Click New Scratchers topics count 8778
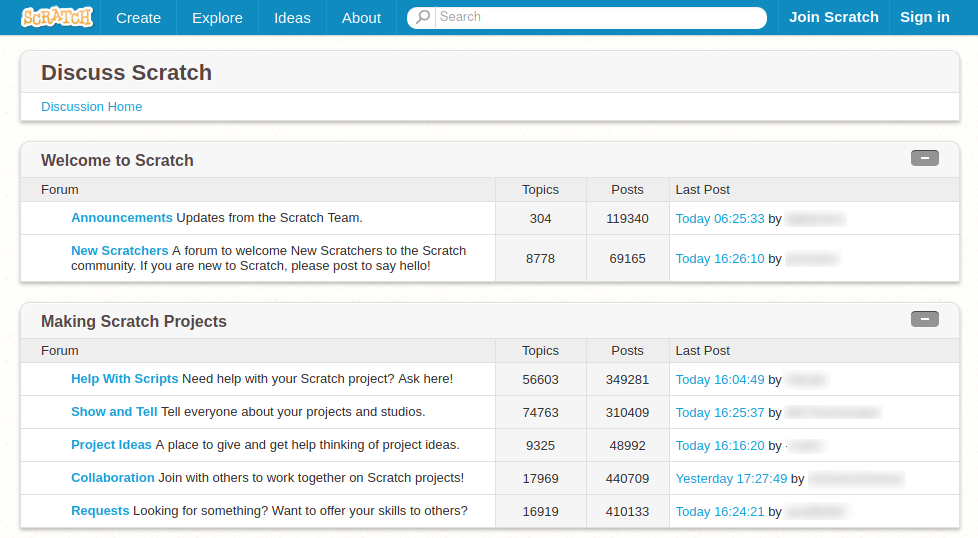Screen dimensions: 978x538 point(540,259)
